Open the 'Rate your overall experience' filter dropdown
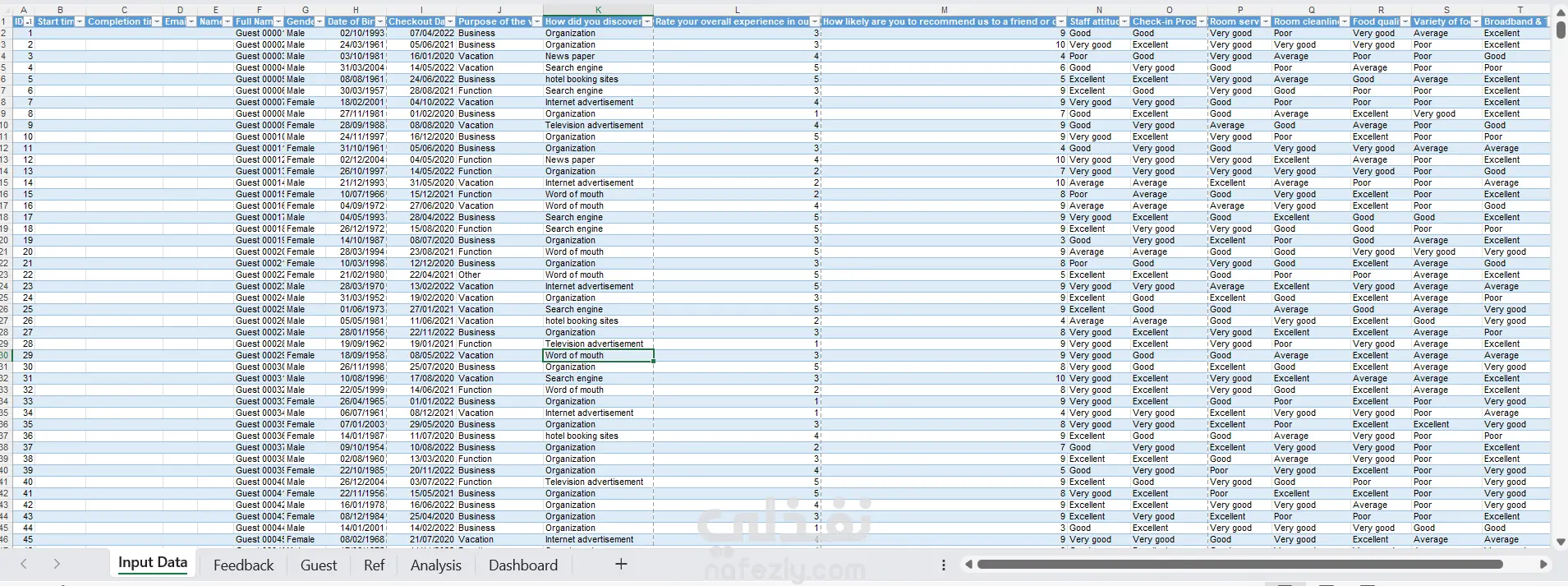The height and width of the screenshot is (586, 1568). click(815, 21)
